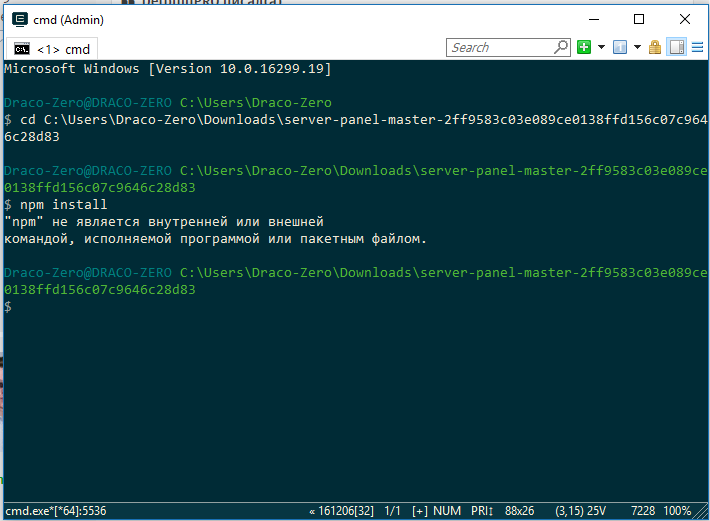
Task: Click the resize grip at bottom-right corner
Action: click(x=702, y=513)
